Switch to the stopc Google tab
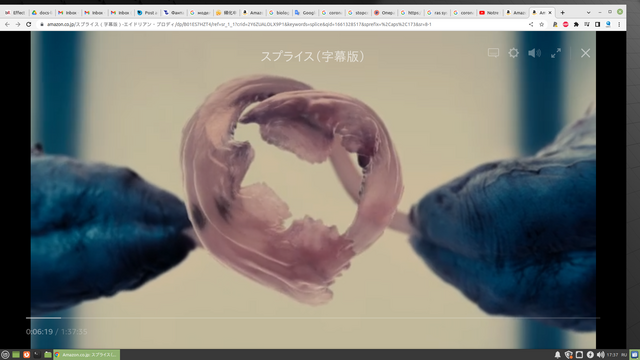Image resolution: width=640 pixels, height=360 pixels. (x=358, y=13)
